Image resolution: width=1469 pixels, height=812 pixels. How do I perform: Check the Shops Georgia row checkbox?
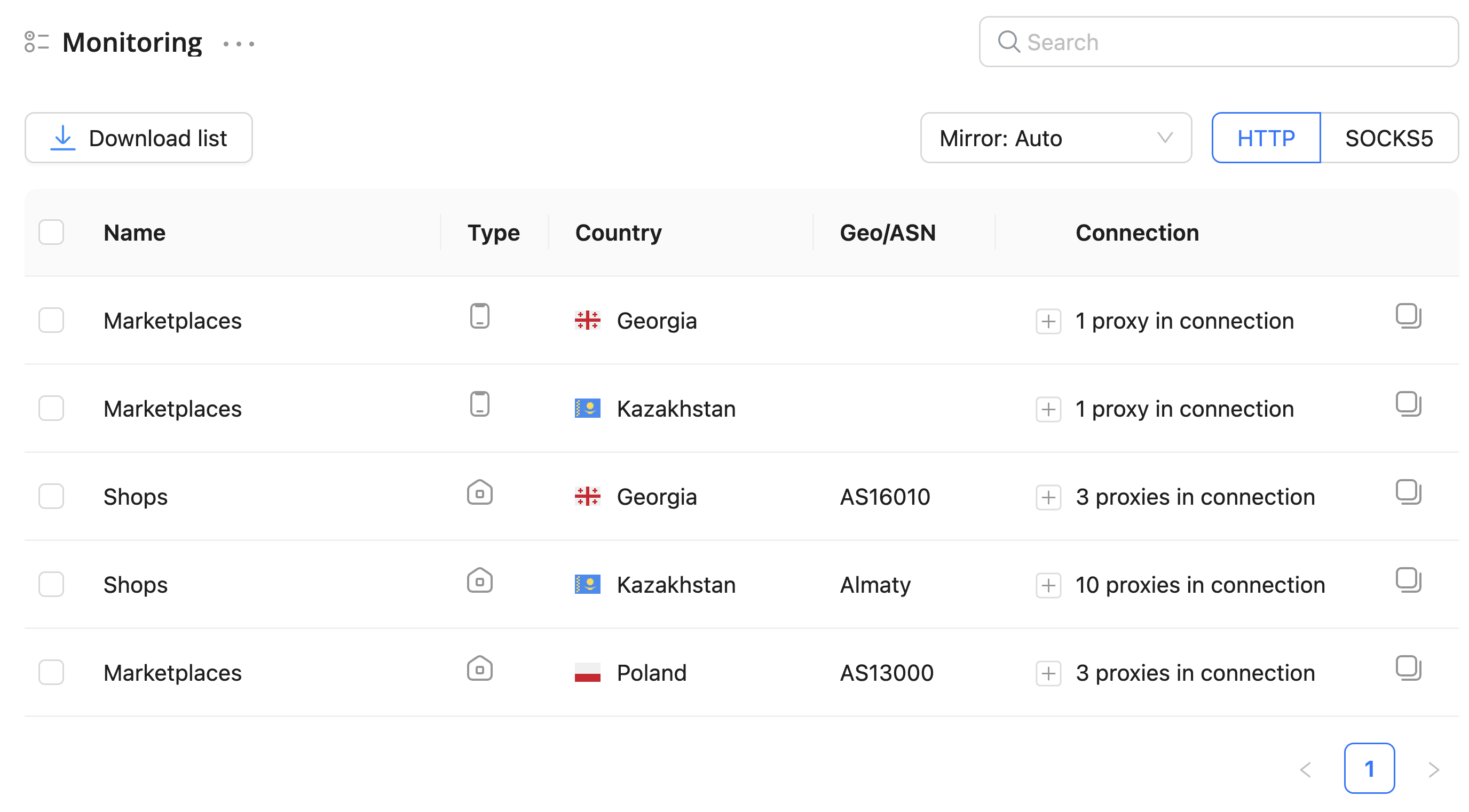click(51, 496)
